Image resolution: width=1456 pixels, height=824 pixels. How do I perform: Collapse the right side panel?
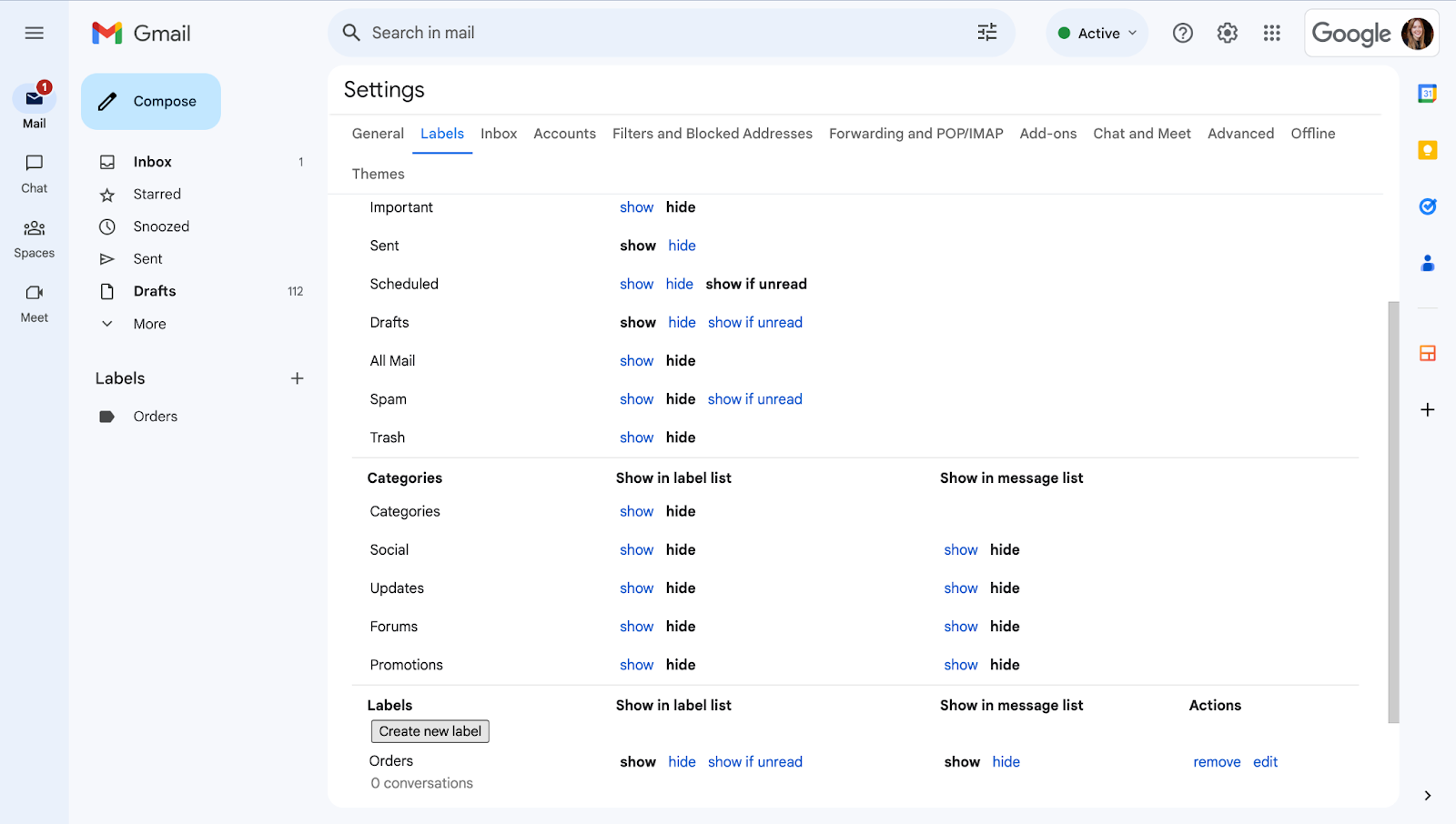1426,793
